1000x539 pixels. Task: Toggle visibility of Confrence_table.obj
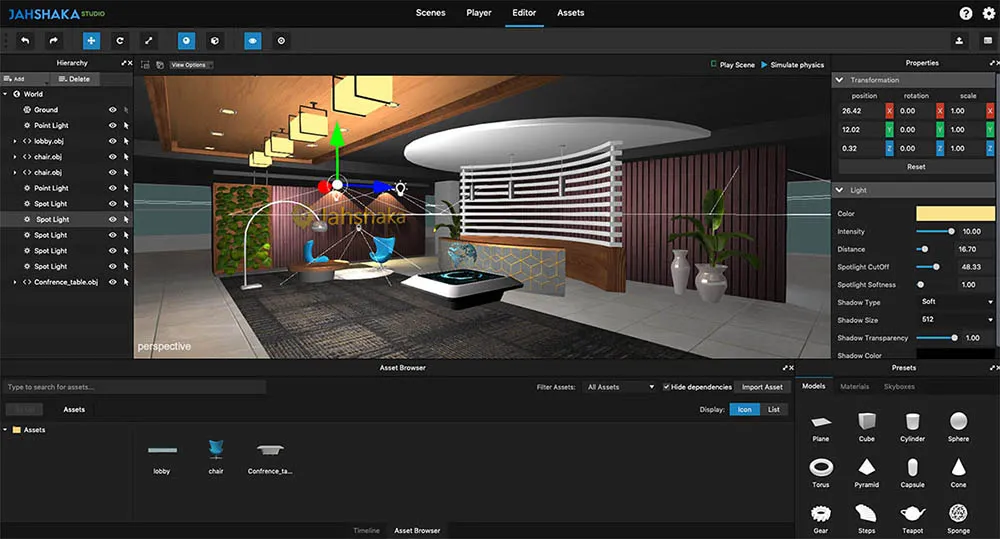tap(112, 282)
